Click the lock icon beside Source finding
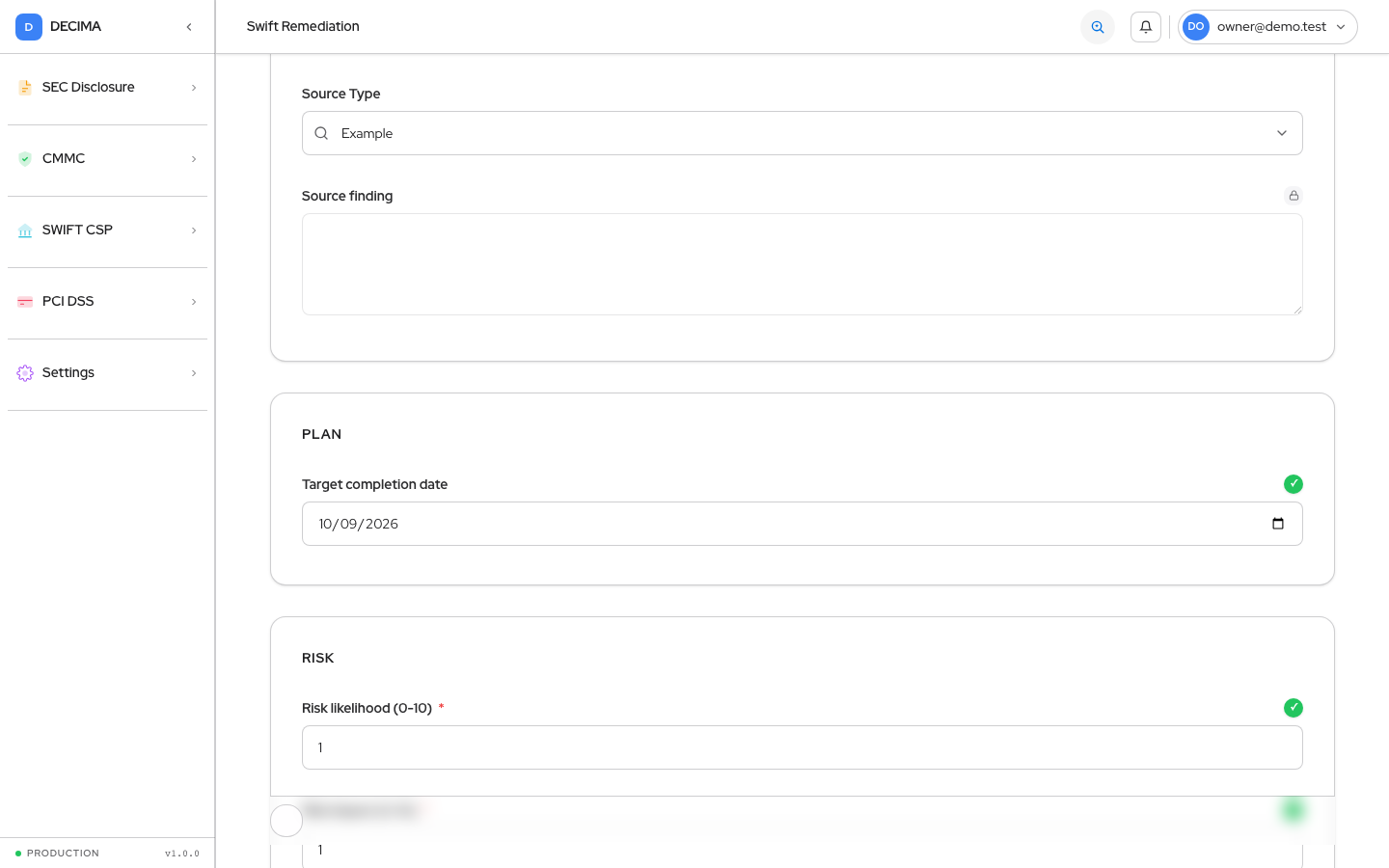 pos(1294,196)
